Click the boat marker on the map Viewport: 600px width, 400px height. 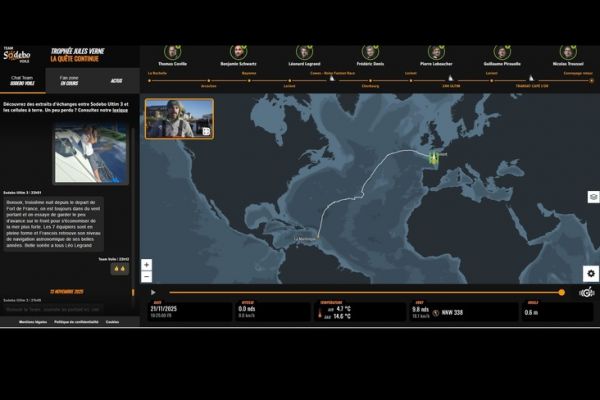[x=435, y=157]
